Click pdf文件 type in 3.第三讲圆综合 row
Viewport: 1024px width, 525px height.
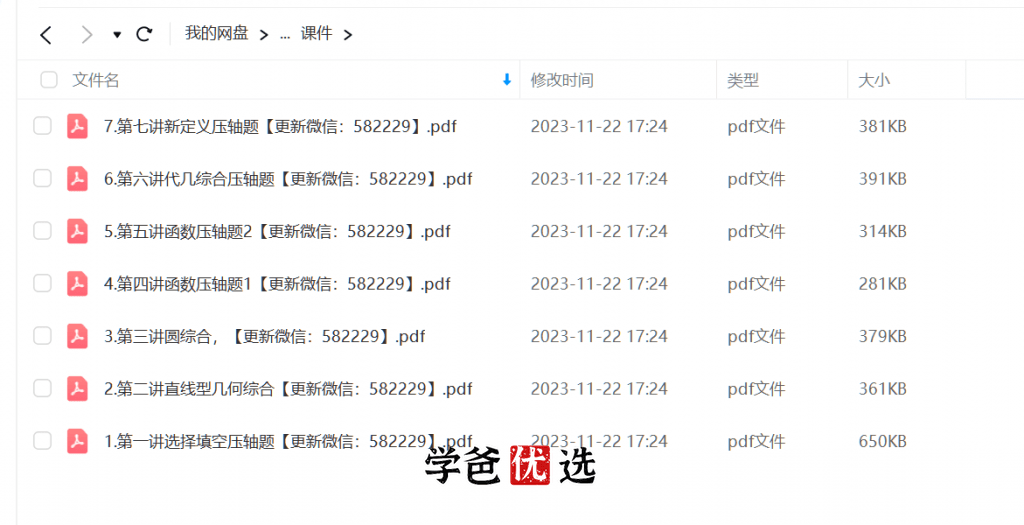[x=756, y=336]
